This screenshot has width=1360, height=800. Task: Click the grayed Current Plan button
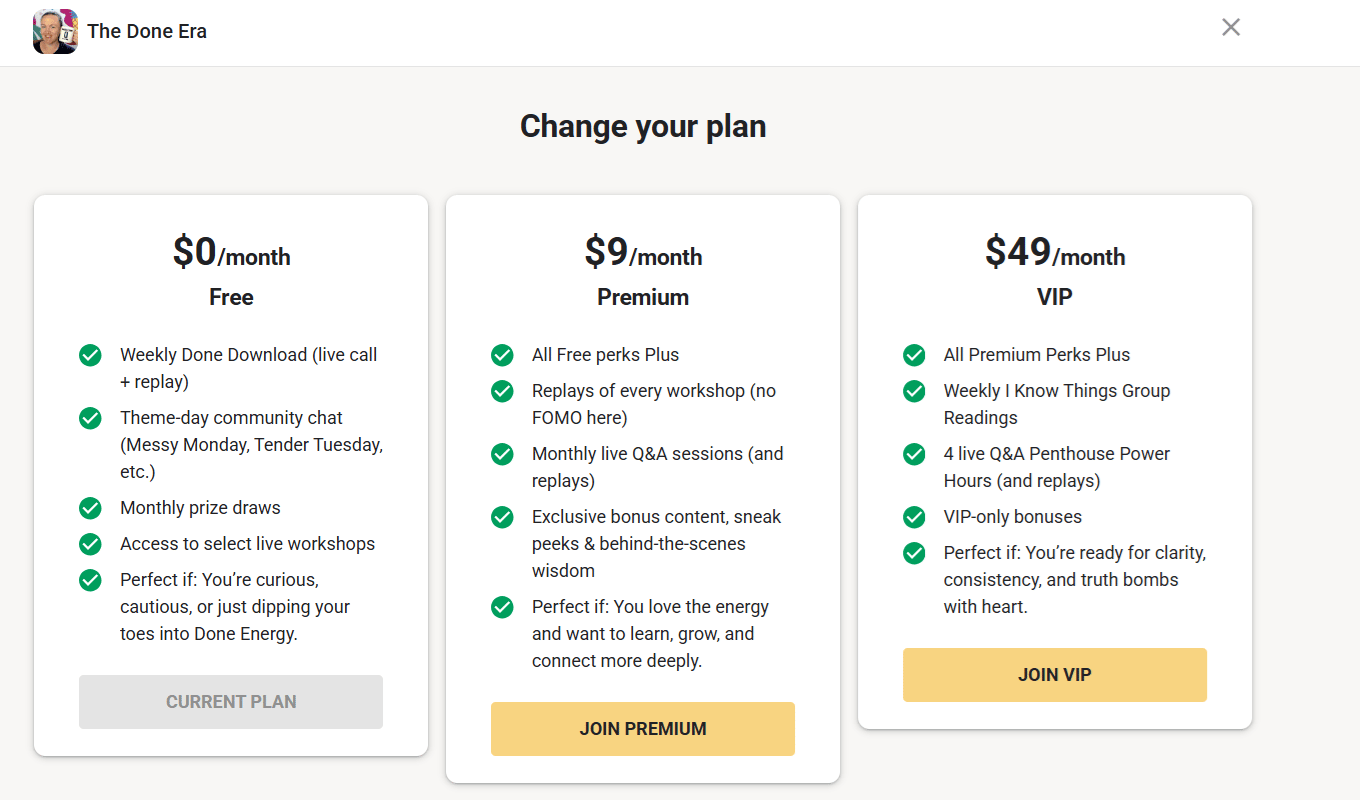click(x=231, y=702)
